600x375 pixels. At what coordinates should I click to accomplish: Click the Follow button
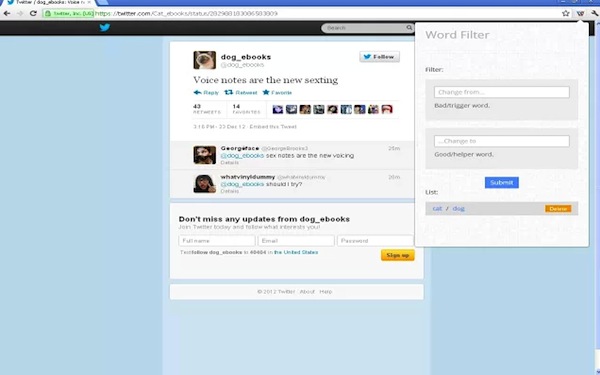(x=380, y=57)
